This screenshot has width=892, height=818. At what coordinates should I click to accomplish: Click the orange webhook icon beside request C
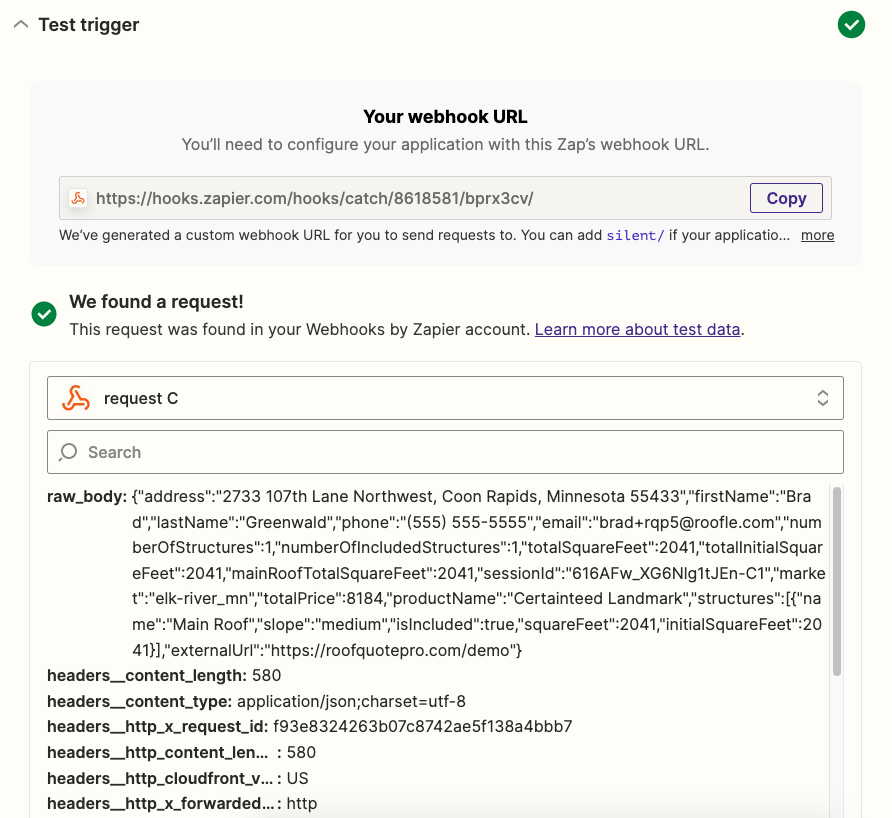pos(76,398)
